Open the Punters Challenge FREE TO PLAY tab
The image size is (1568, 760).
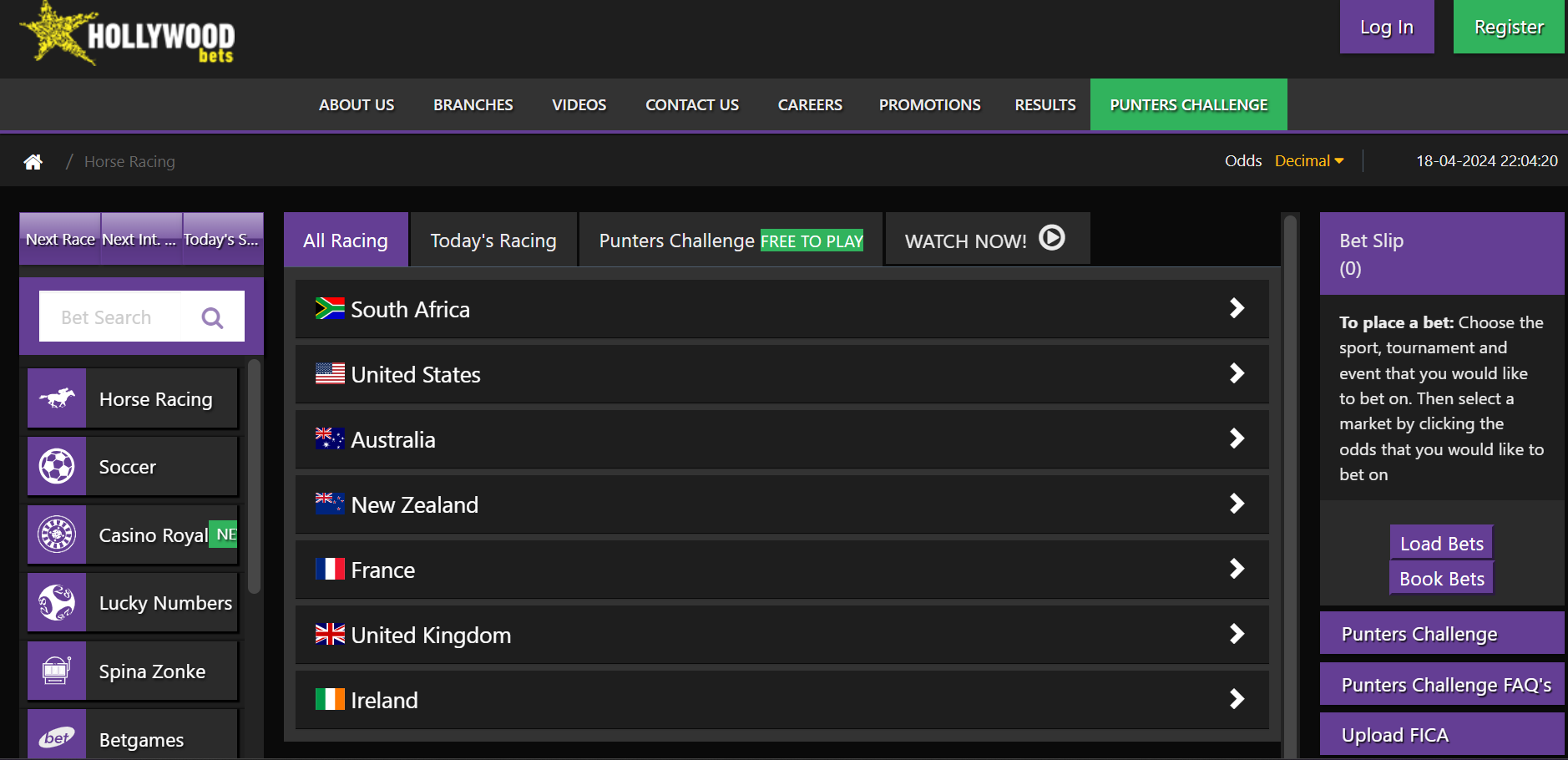731,241
